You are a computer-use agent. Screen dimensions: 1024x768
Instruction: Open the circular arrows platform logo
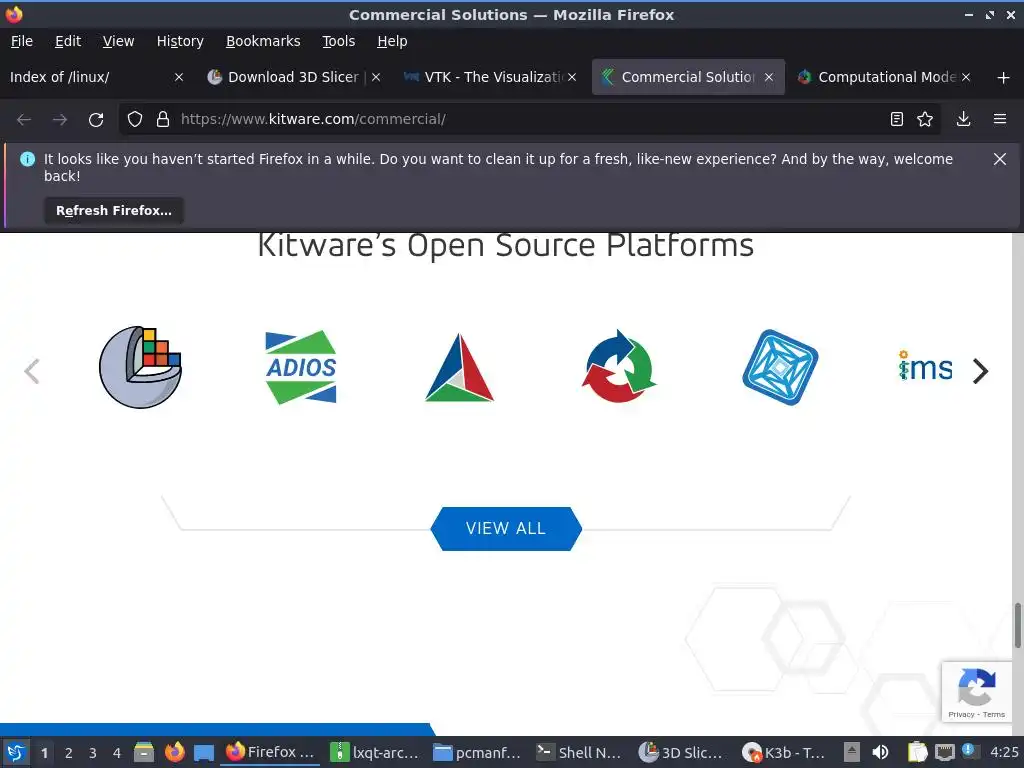pos(619,367)
